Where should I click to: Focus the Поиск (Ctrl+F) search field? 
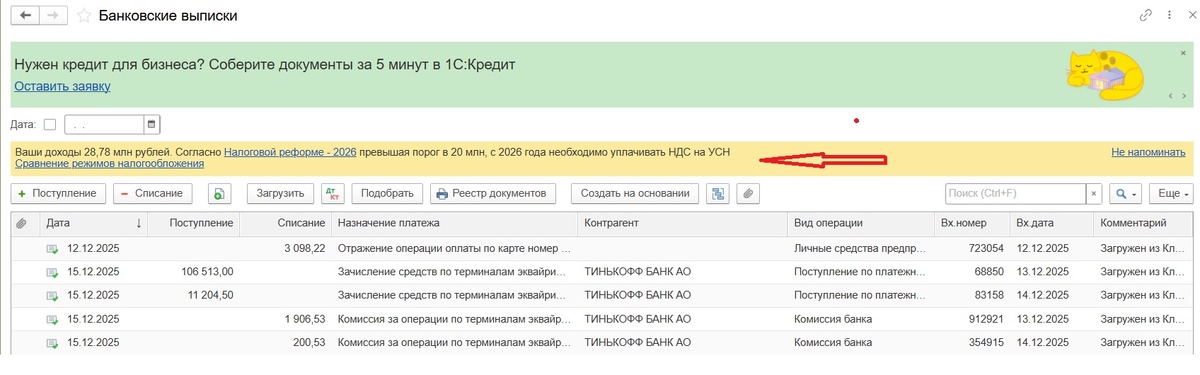[x=1015, y=193]
